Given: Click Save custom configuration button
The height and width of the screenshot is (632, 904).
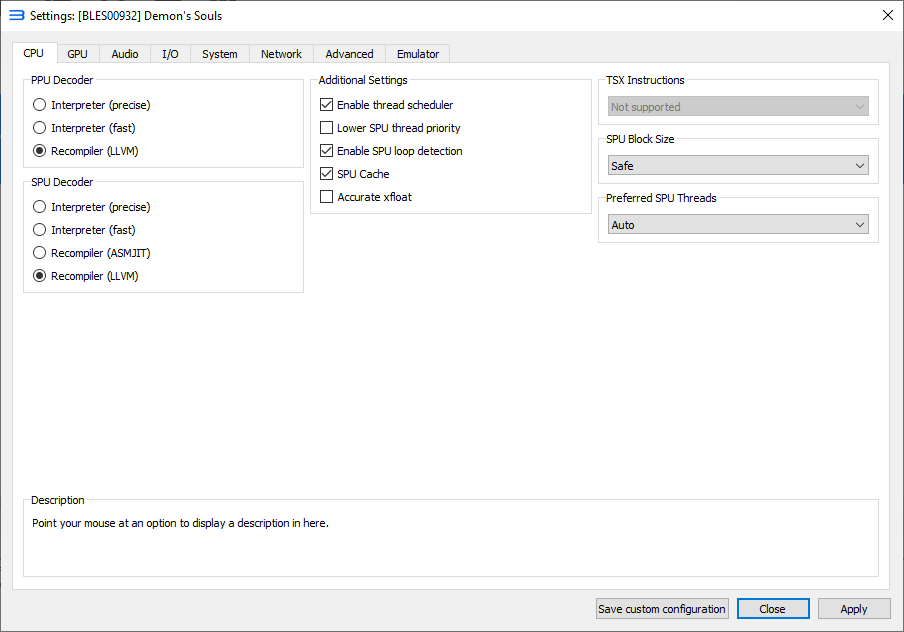Looking at the screenshot, I should coord(662,609).
